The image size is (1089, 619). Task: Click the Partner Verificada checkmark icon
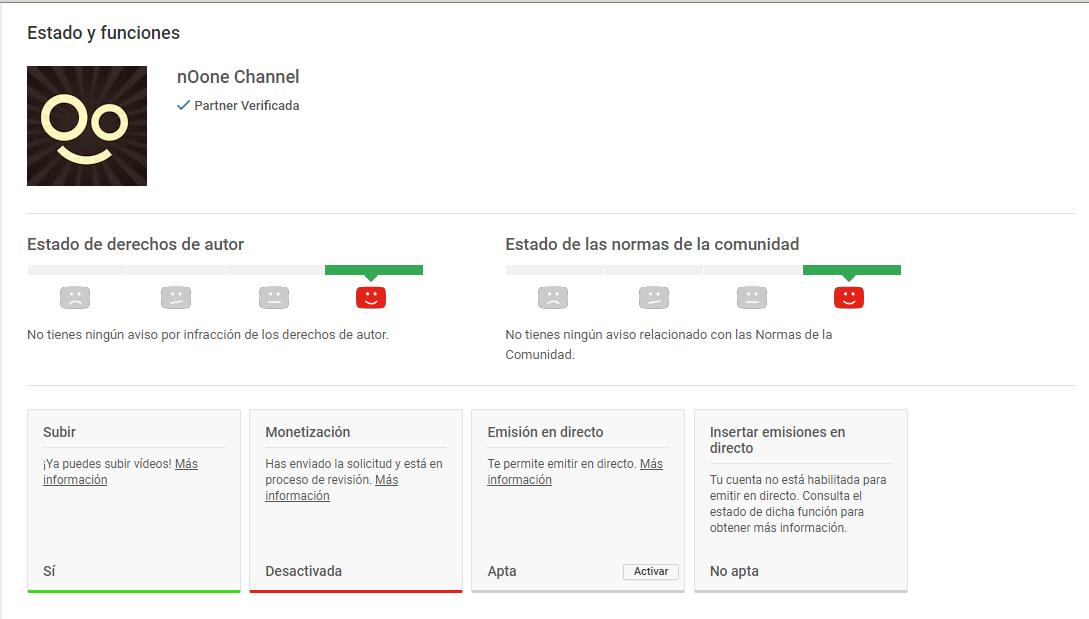coord(183,106)
